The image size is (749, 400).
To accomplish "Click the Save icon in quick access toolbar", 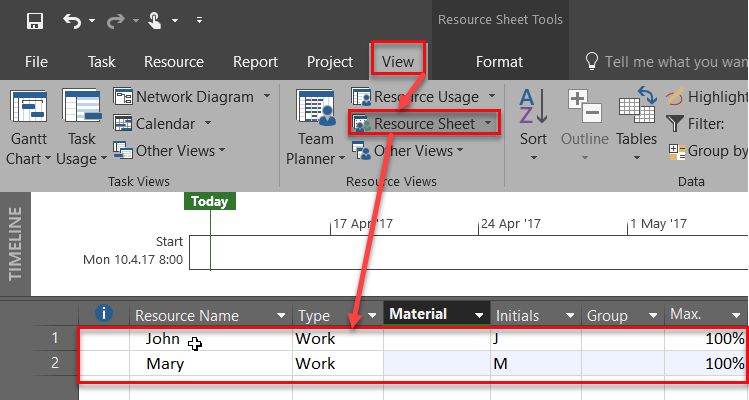I will [x=34, y=20].
